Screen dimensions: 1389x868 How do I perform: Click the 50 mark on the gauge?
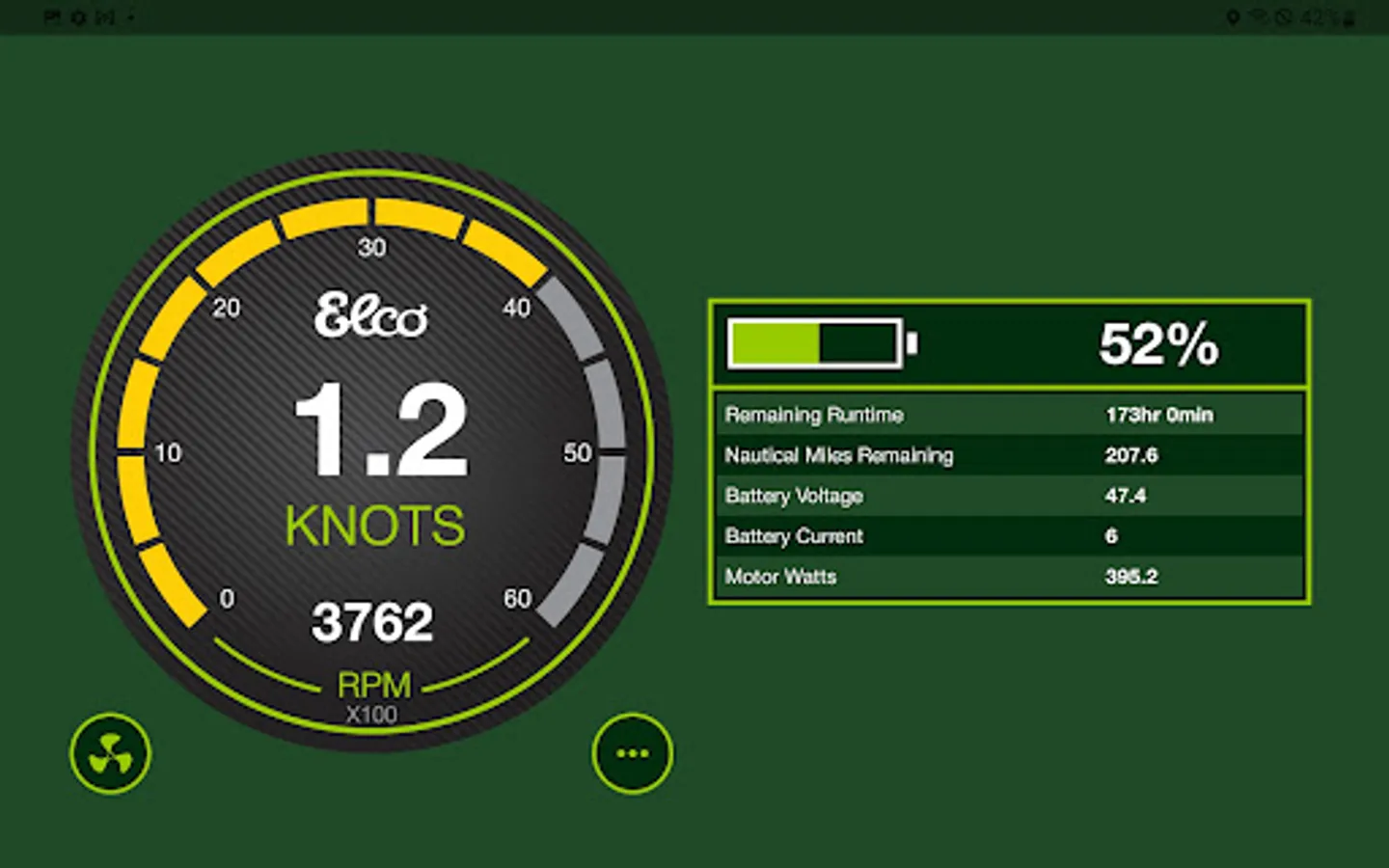[578, 453]
